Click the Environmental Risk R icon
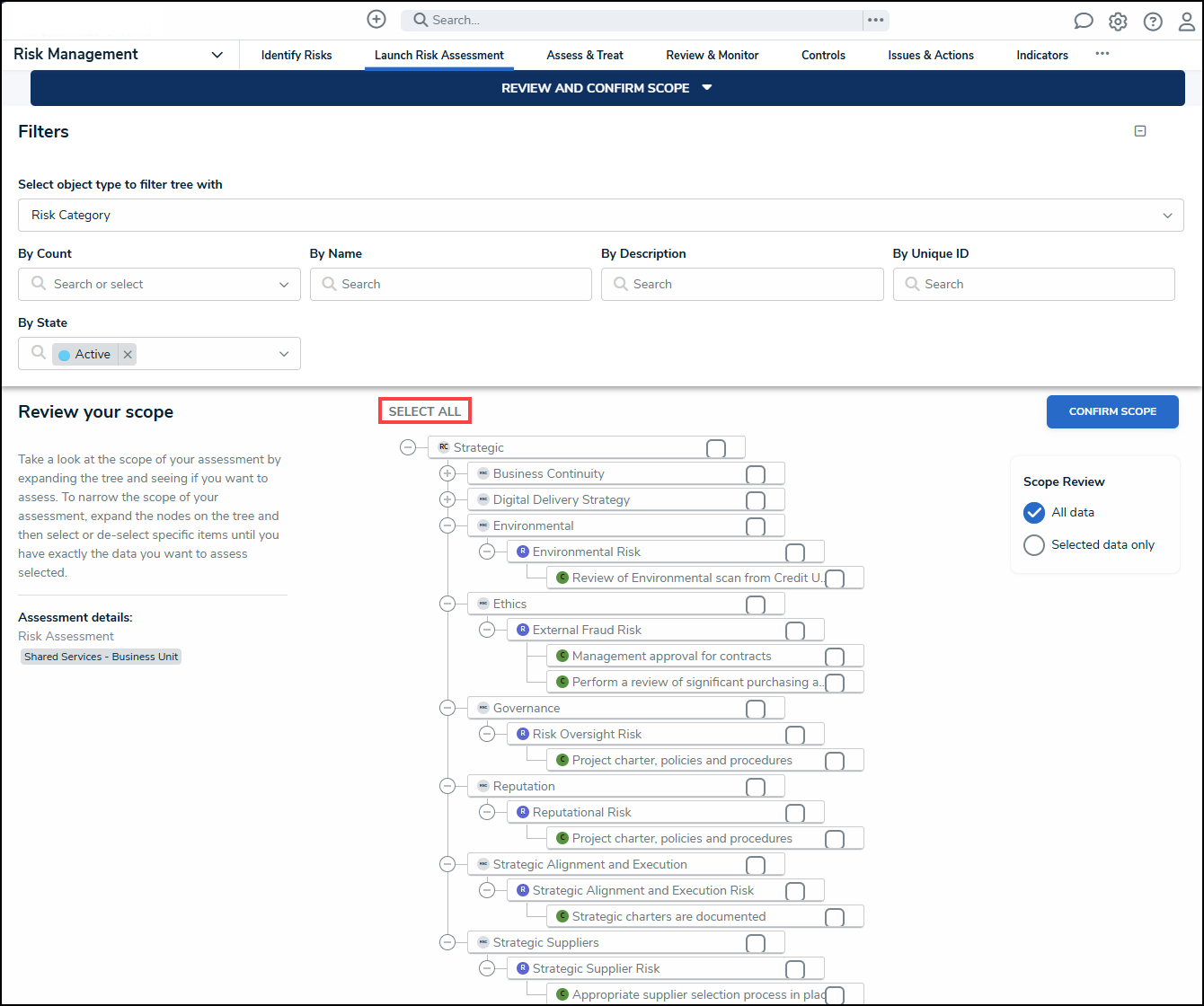Image resolution: width=1204 pixels, height=1006 pixels. pyautogui.click(x=523, y=552)
